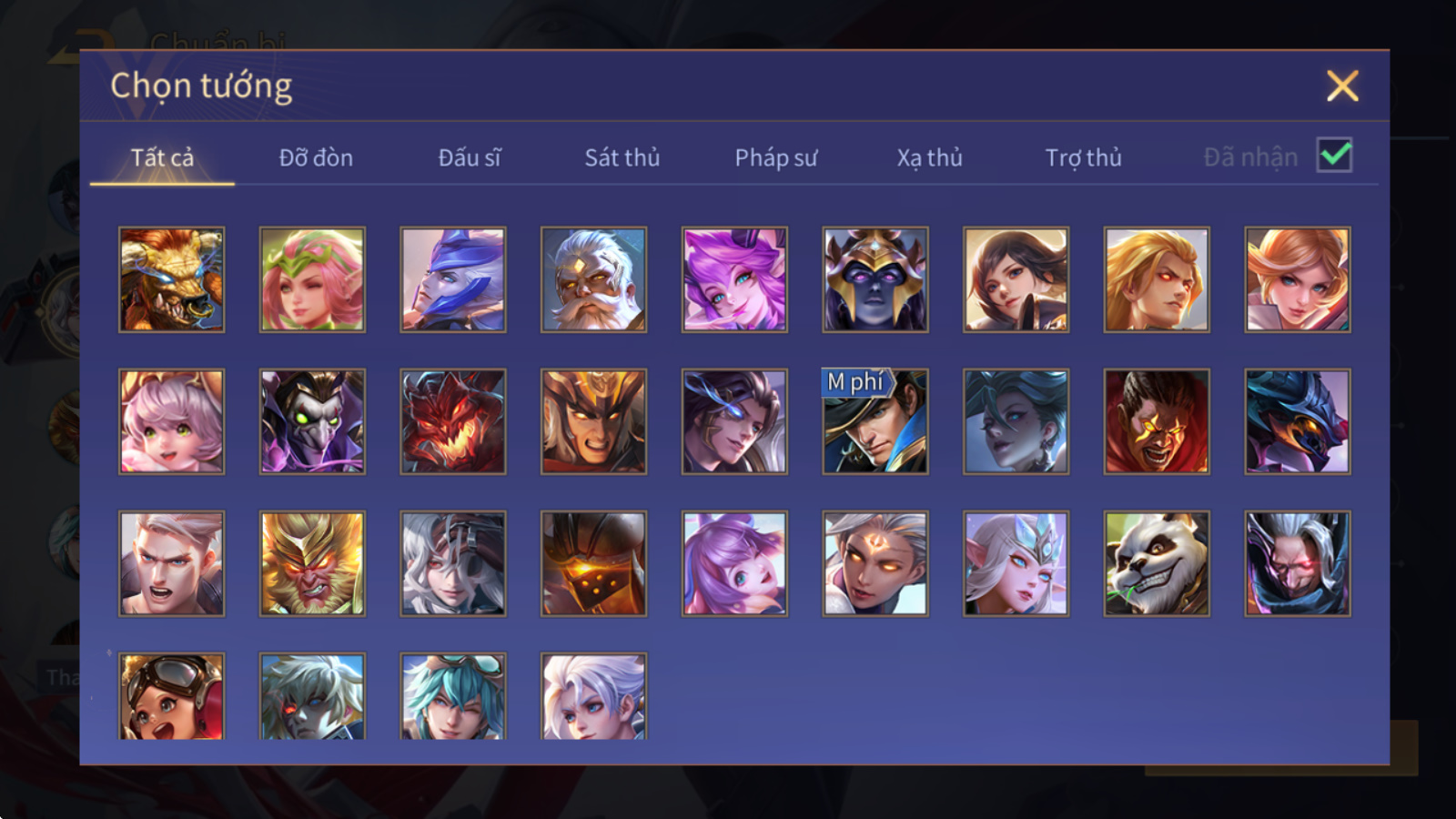Filter heroes by Sát thủ
Viewport: 1456px width, 819px height.
[622, 157]
